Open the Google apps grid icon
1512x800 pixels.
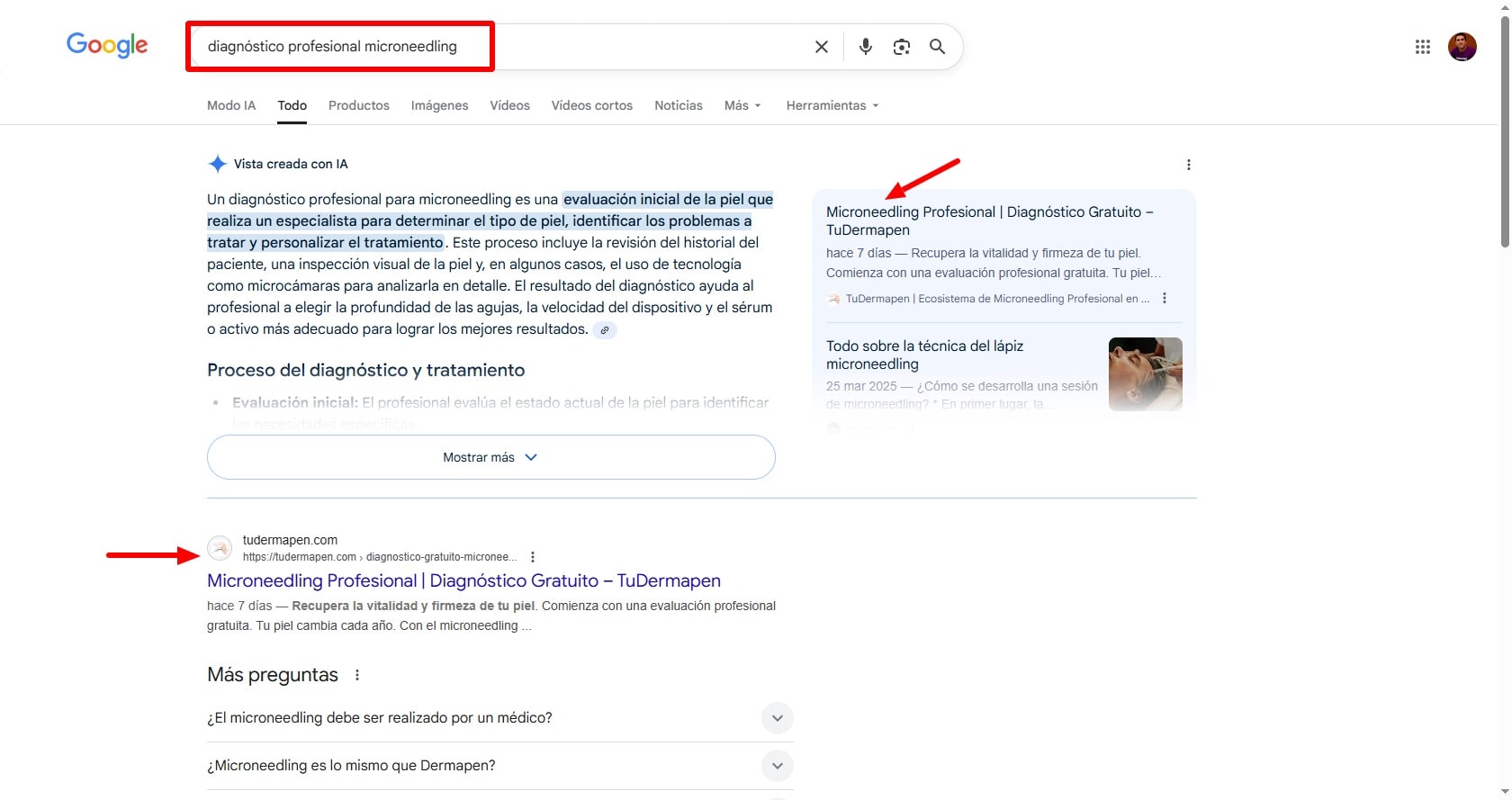(x=1422, y=47)
